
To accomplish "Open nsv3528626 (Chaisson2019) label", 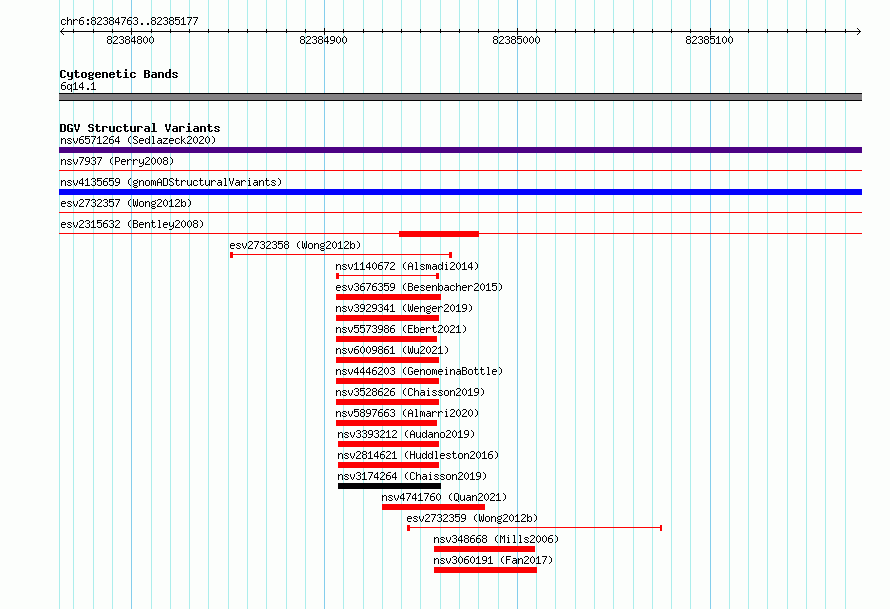I will pyautogui.click(x=410, y=392).
